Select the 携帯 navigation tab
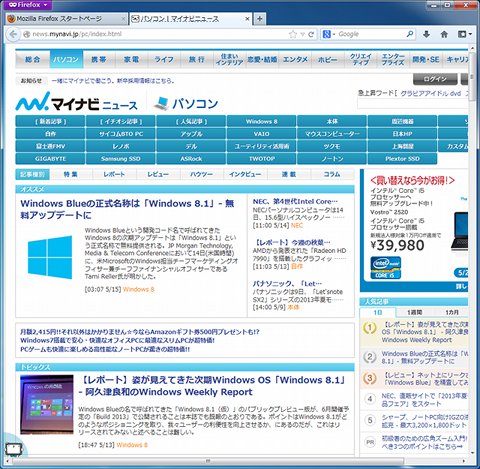 point(99,59)
